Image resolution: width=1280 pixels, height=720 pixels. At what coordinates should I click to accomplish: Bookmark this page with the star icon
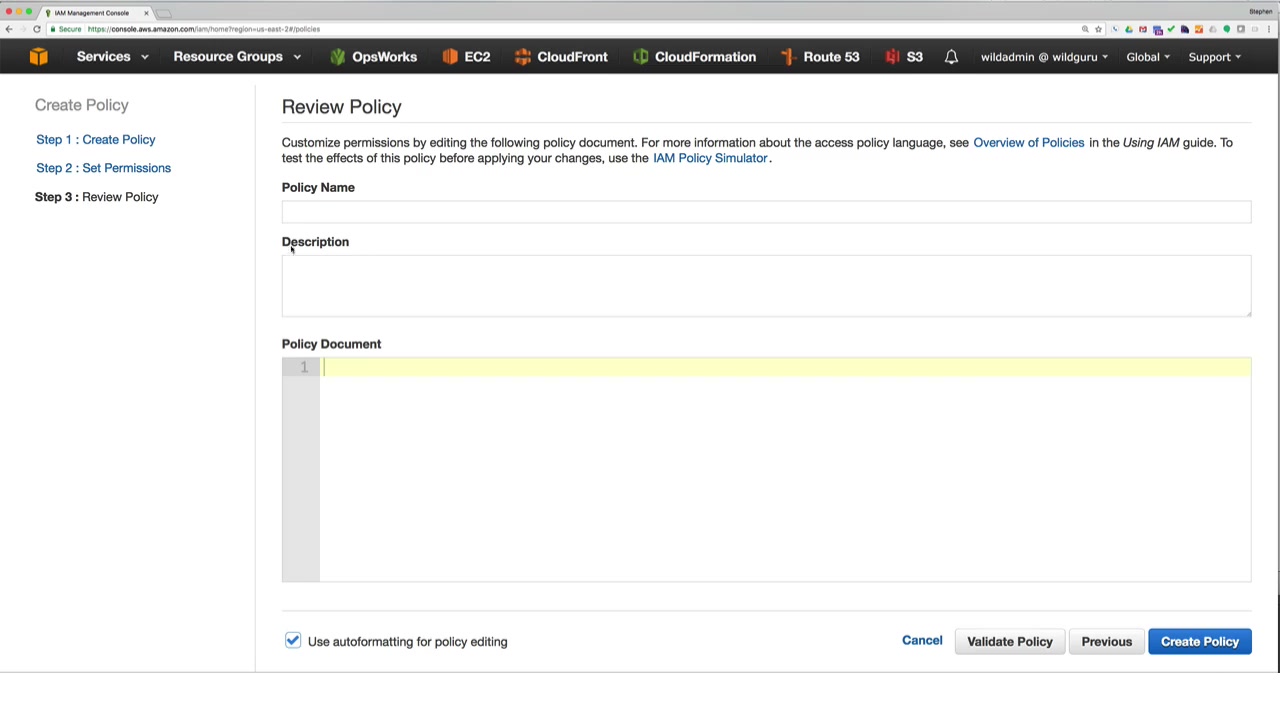(1098, 29)
